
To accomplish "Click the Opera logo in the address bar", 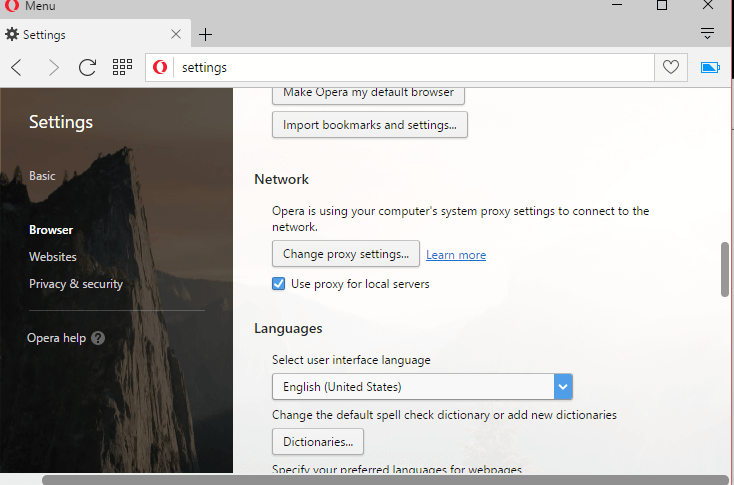I will pos(160,67).
